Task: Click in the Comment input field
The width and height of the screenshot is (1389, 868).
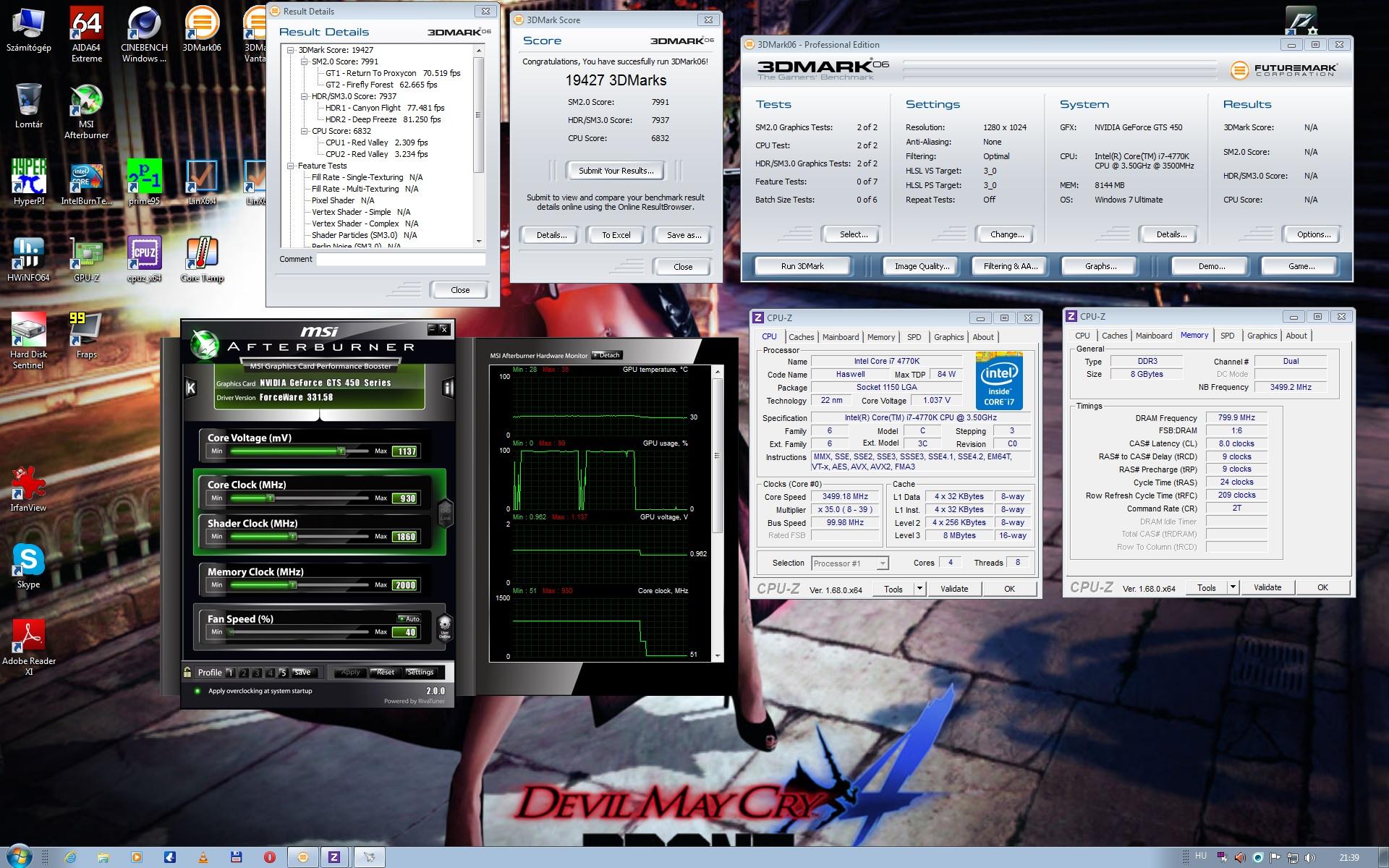Action: coord(400,259)
